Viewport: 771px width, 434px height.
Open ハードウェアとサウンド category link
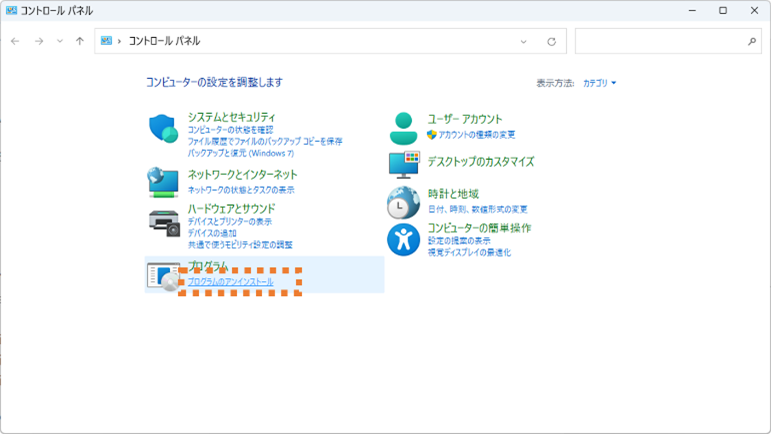[231, 208]
